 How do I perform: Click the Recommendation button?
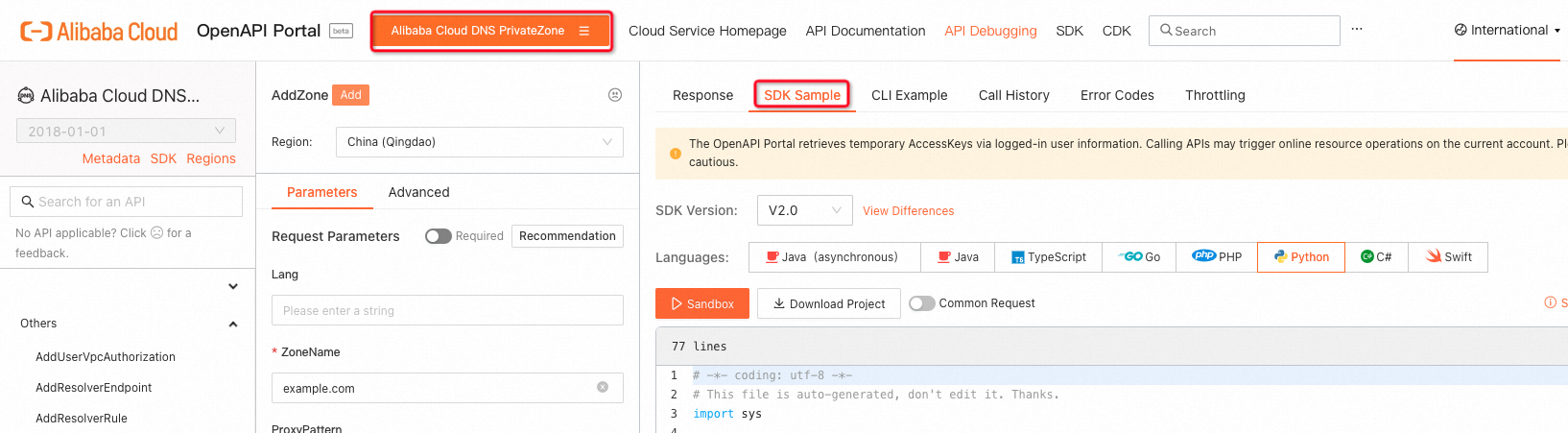(x=567, y=236)
